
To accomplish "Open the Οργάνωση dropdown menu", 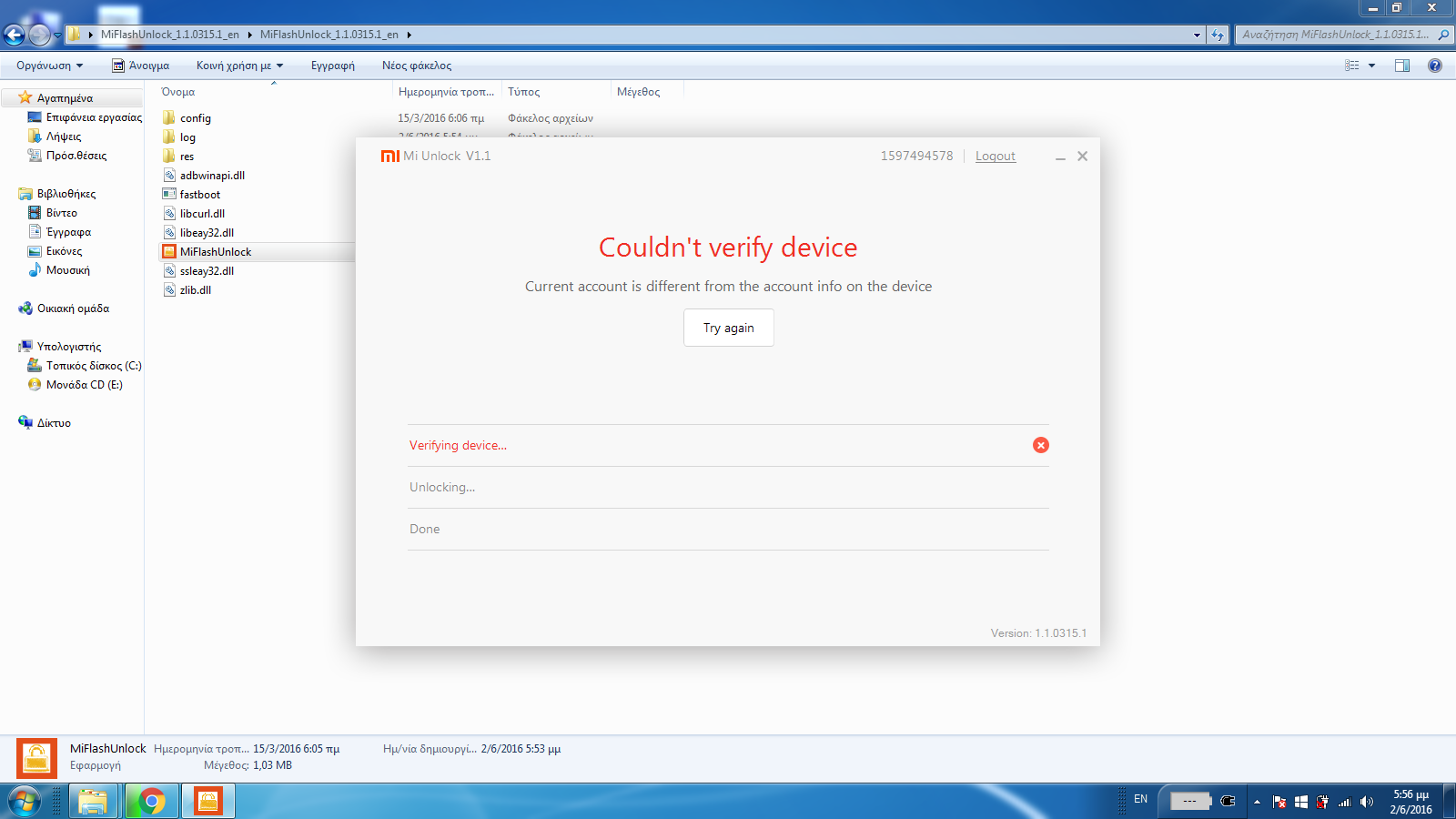I will (49, 66).
